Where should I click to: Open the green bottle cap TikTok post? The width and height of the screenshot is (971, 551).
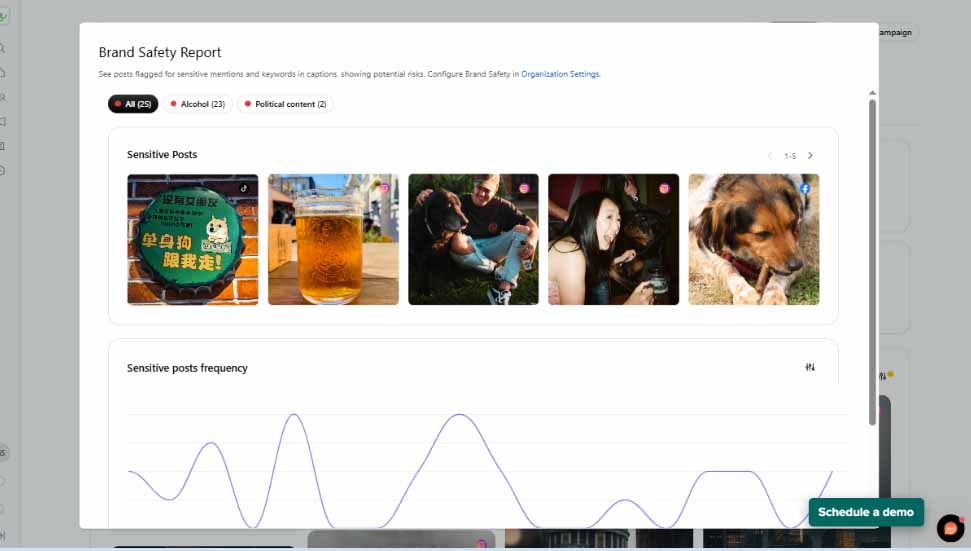click(193, 239)
